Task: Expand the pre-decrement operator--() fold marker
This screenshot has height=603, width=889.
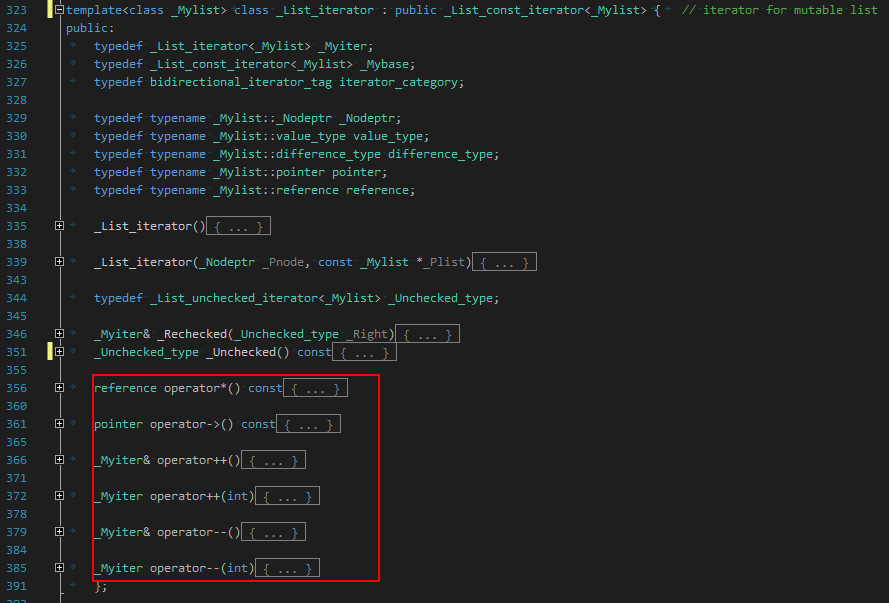Action: (x=60, y=532)
